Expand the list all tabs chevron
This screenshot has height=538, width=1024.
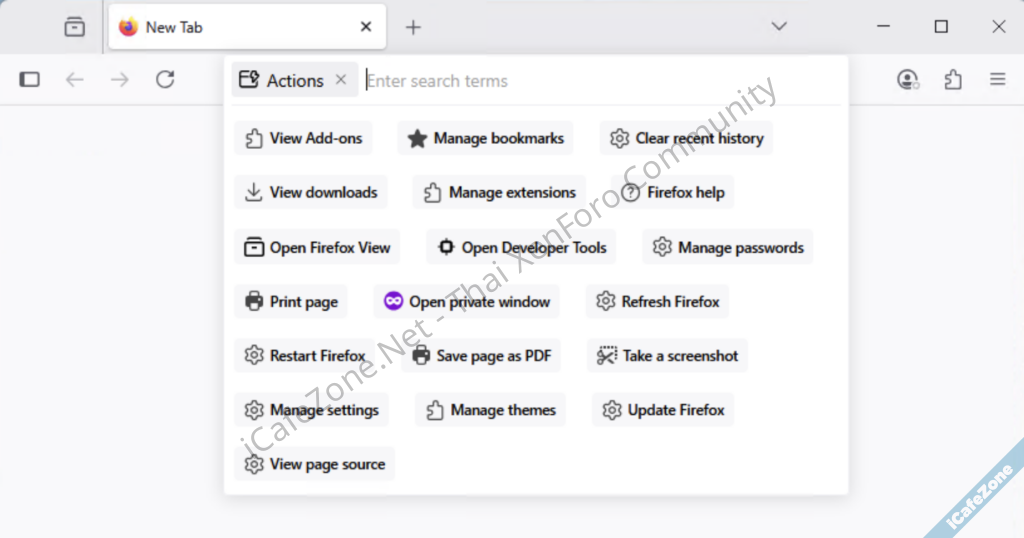pyautogui.click(x=779, y=27)
